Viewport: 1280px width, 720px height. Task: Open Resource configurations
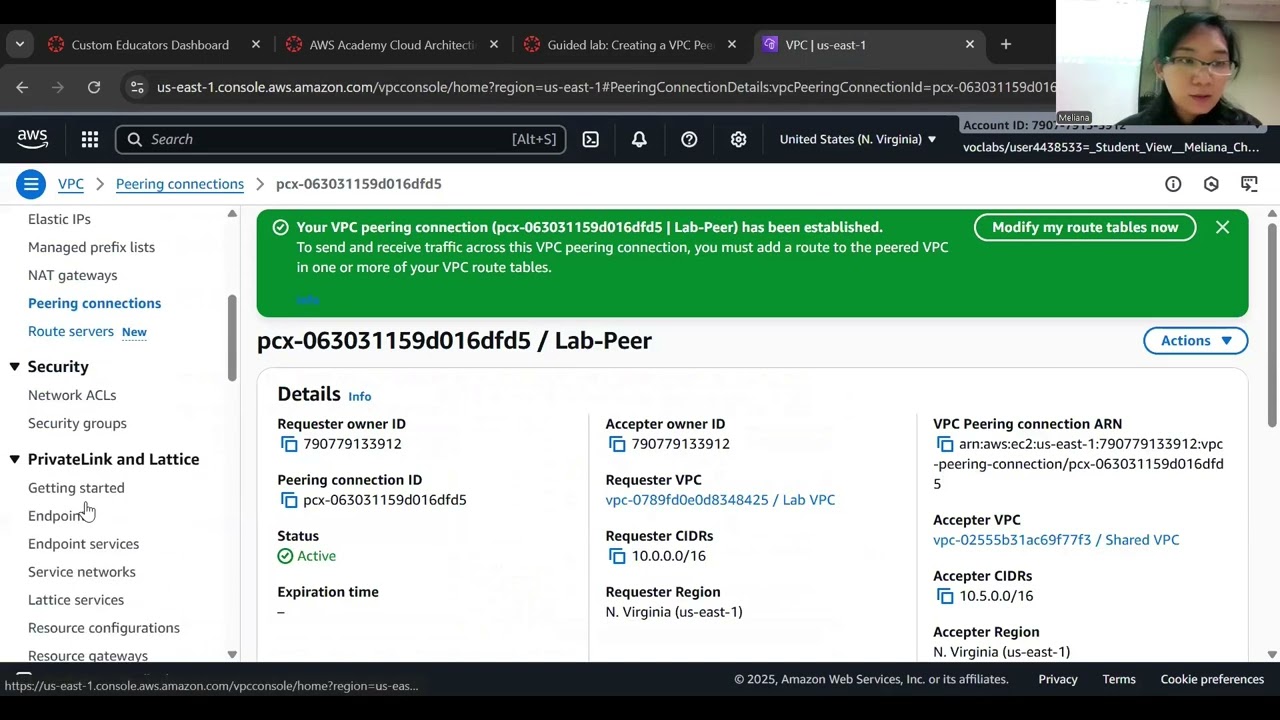(x=104, y=628)
